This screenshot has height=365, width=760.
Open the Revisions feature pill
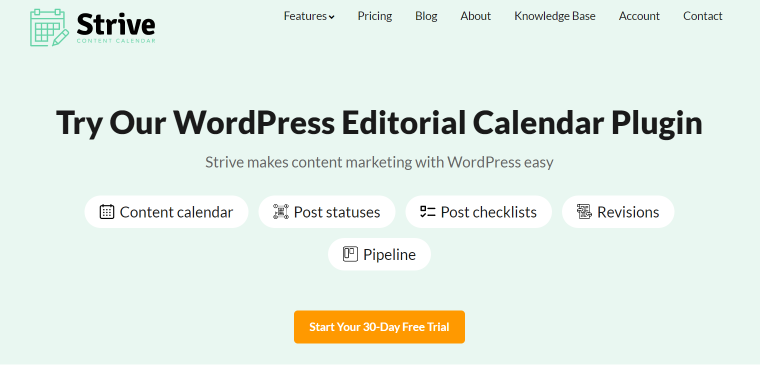pyautogui.click(x=618, y=212)
